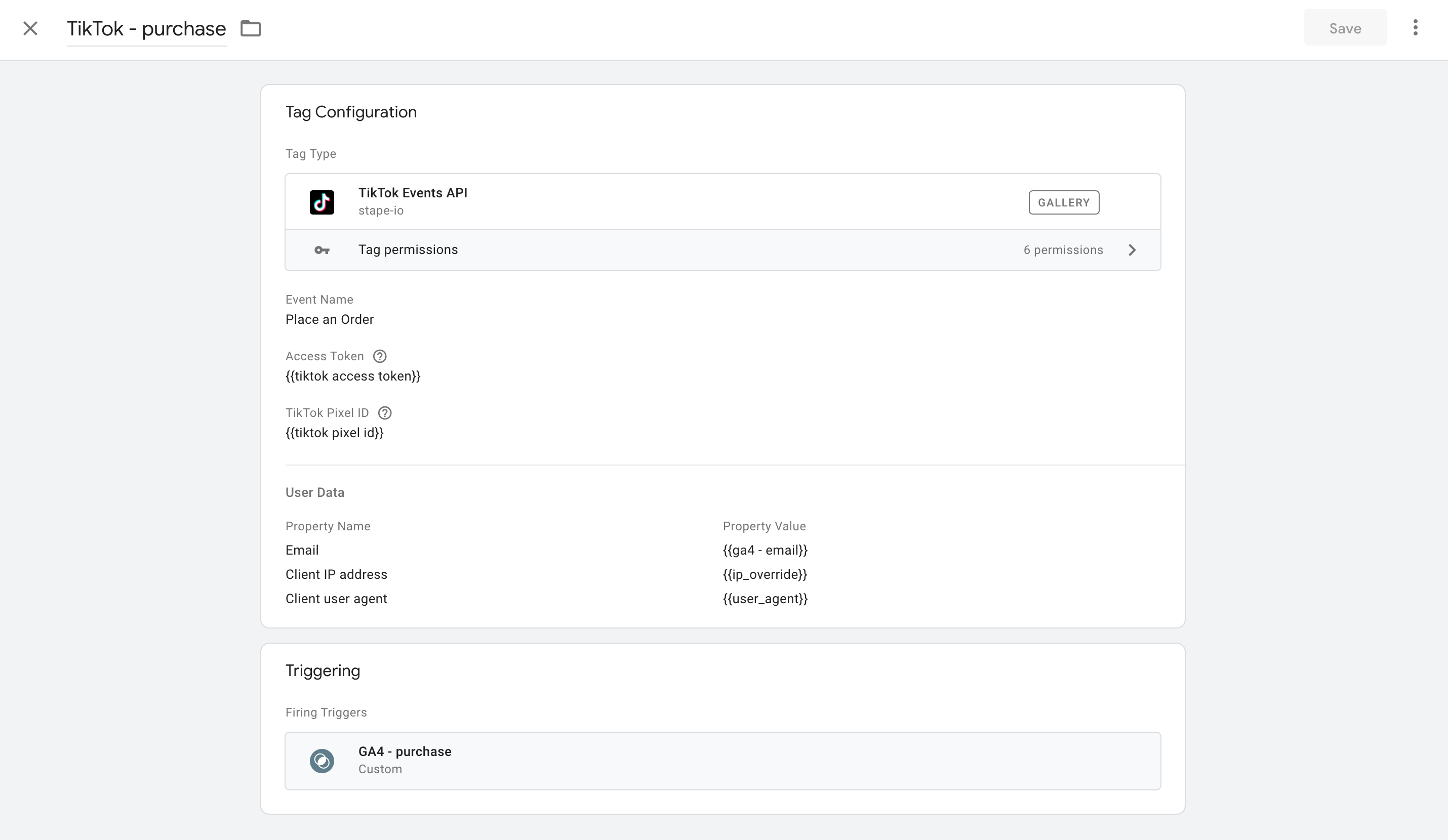Click the '6 permissions' count text
This screenshot has width=1448, height=840.
pyautogui.click(x=1063, y=250)
